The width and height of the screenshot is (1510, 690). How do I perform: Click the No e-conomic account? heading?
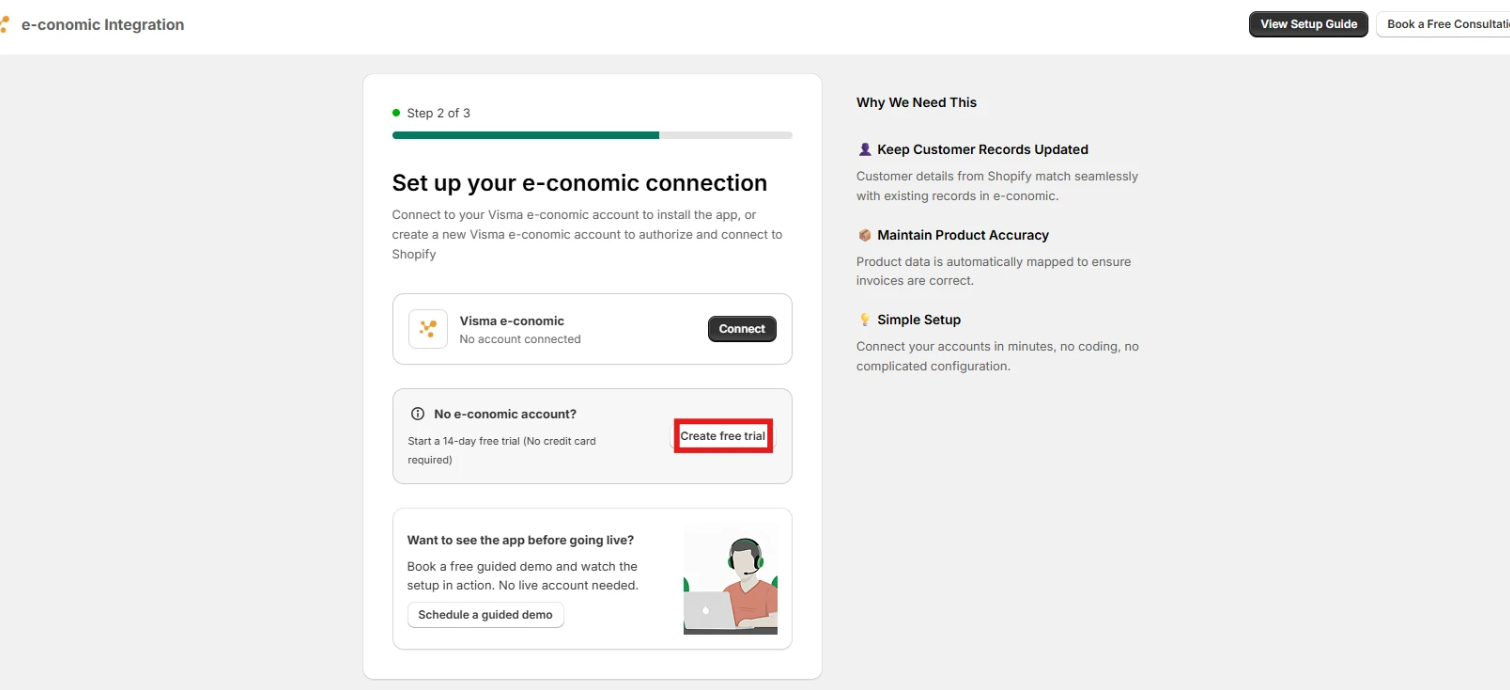pos(505,414)
